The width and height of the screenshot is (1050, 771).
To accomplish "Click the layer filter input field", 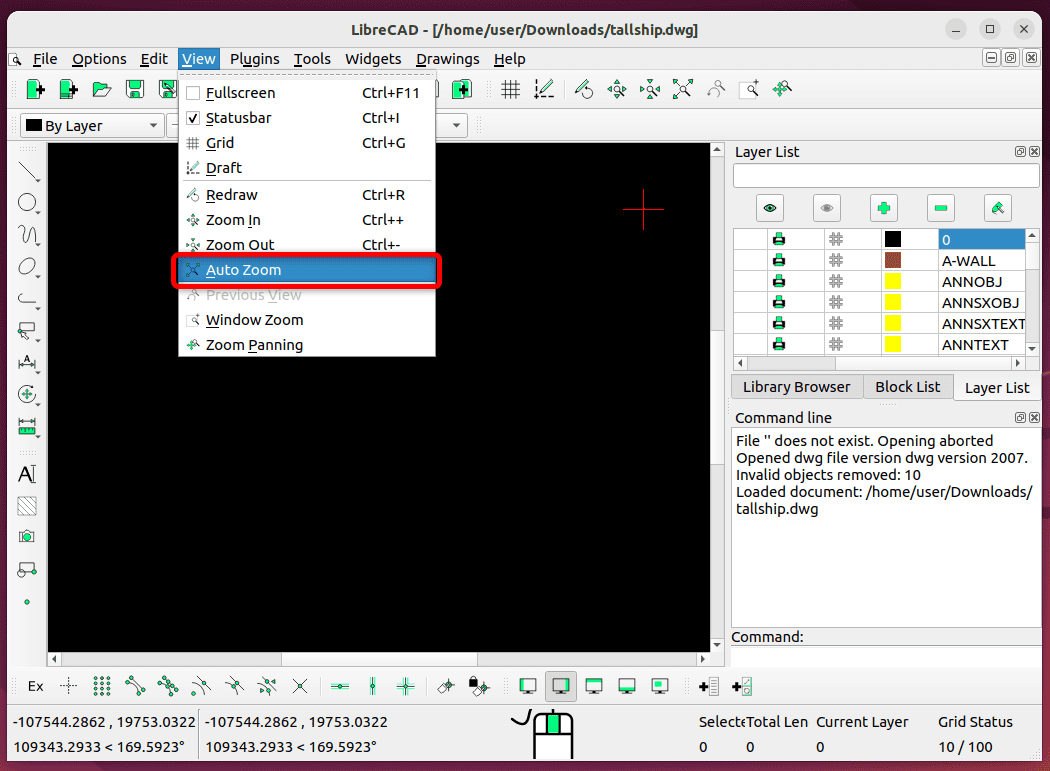I will 886,176.
